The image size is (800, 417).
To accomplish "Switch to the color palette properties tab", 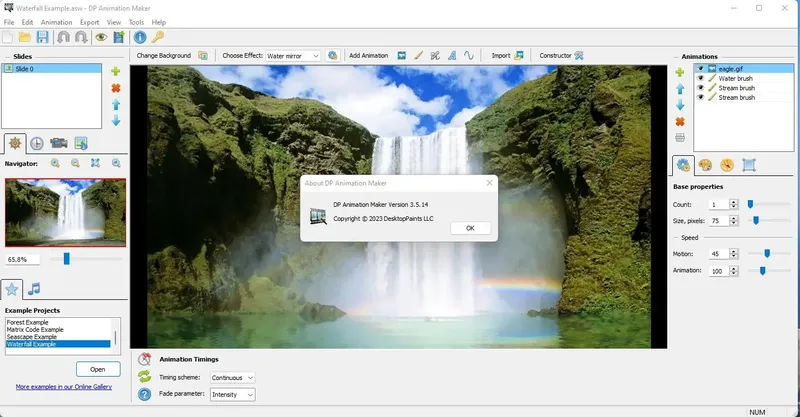I will click(x=705, y=165).
